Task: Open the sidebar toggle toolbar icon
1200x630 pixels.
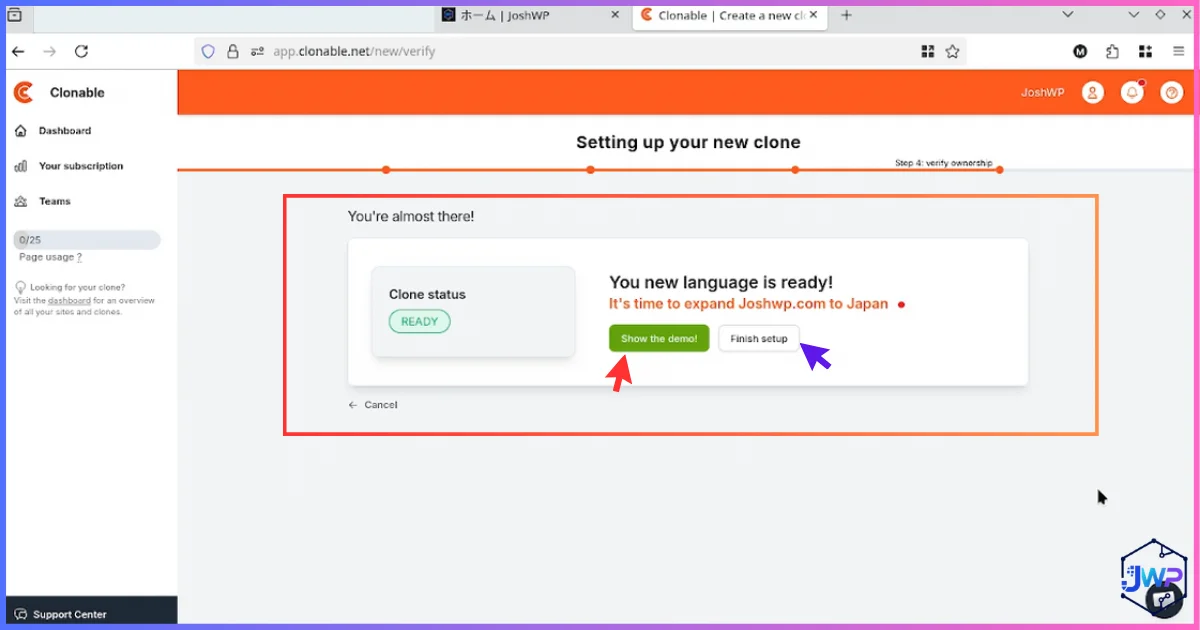Action: (x=1145, y=51)
